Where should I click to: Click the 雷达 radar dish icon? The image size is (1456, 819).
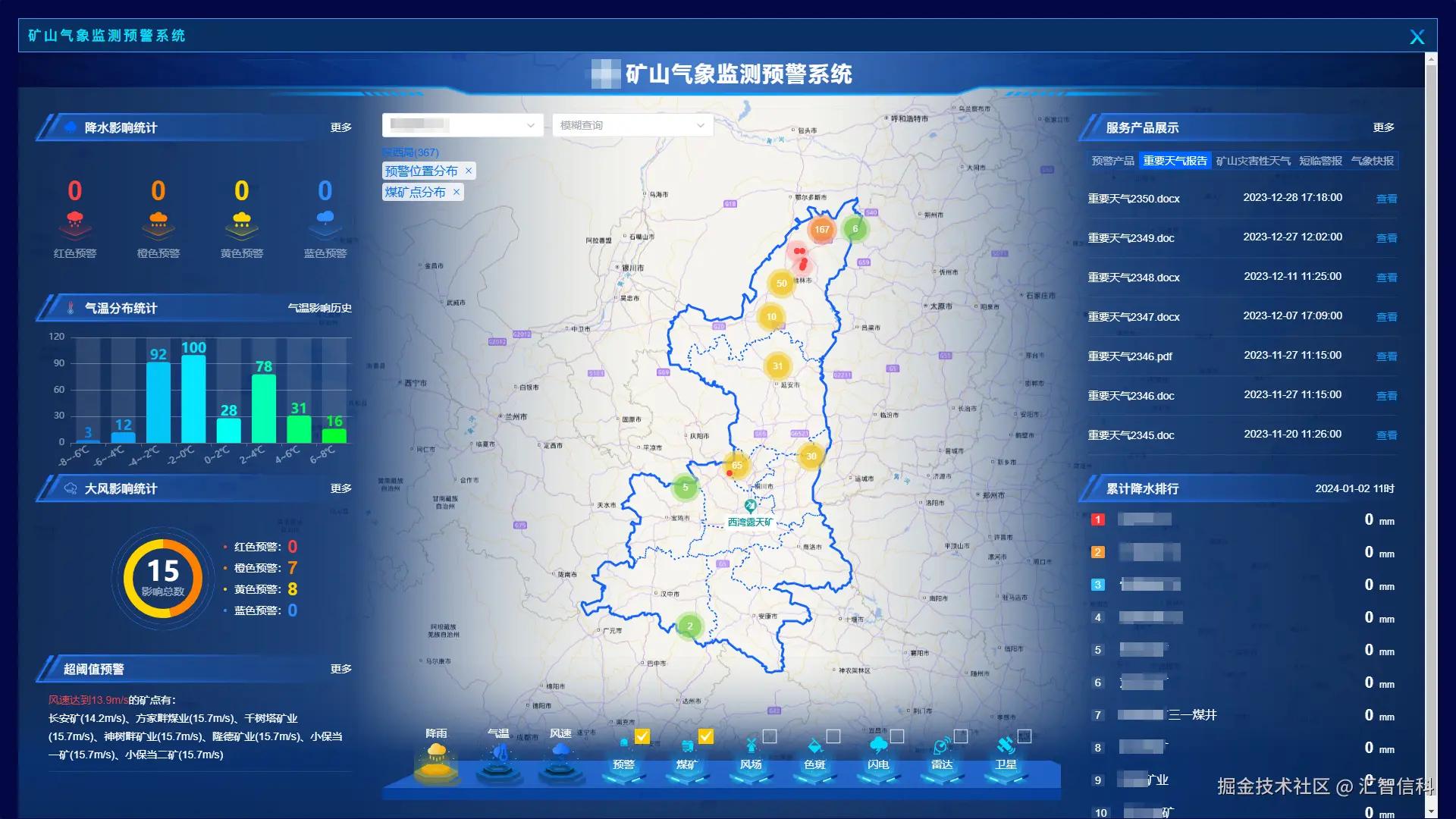[x=942, y=746]
